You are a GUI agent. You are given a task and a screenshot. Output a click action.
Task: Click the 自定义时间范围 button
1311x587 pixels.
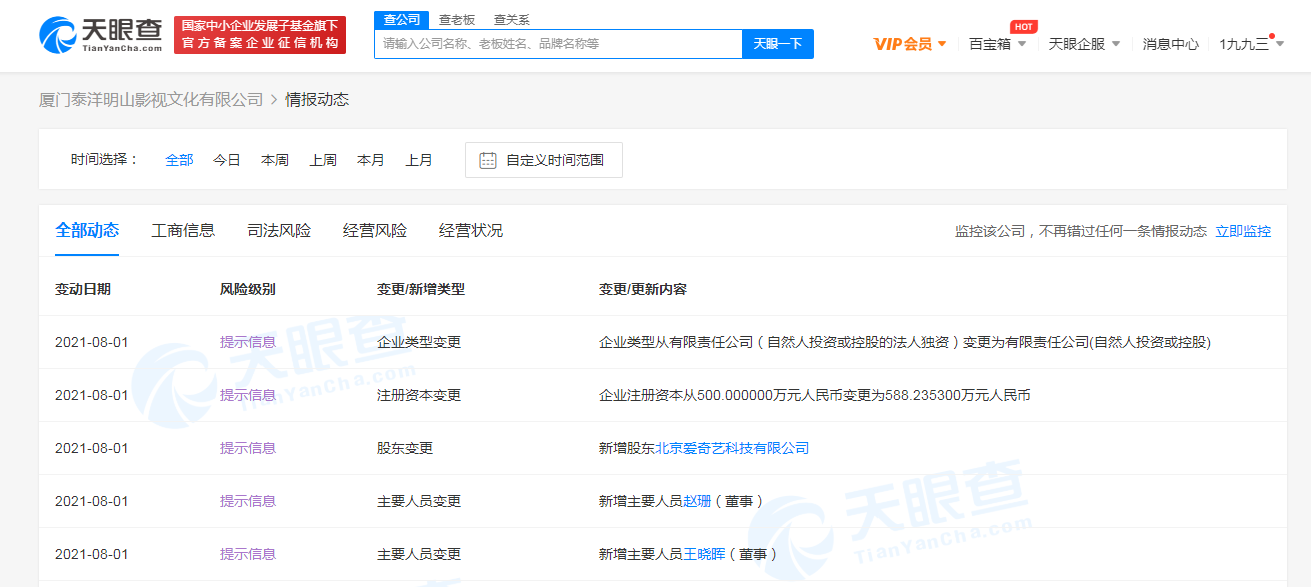(544, 160)
